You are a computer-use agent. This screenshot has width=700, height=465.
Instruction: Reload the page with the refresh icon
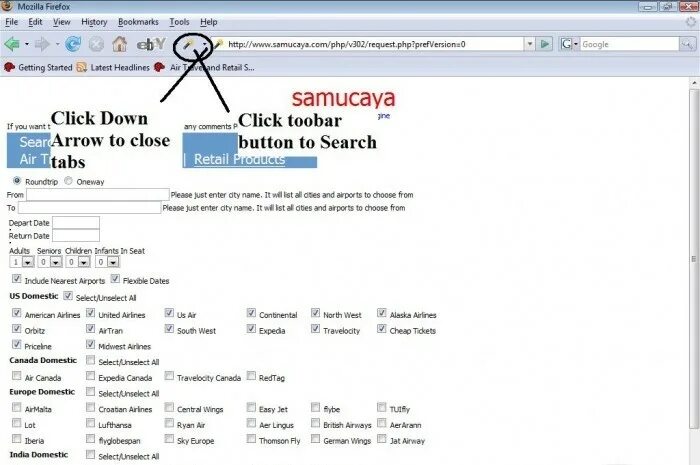73,44
